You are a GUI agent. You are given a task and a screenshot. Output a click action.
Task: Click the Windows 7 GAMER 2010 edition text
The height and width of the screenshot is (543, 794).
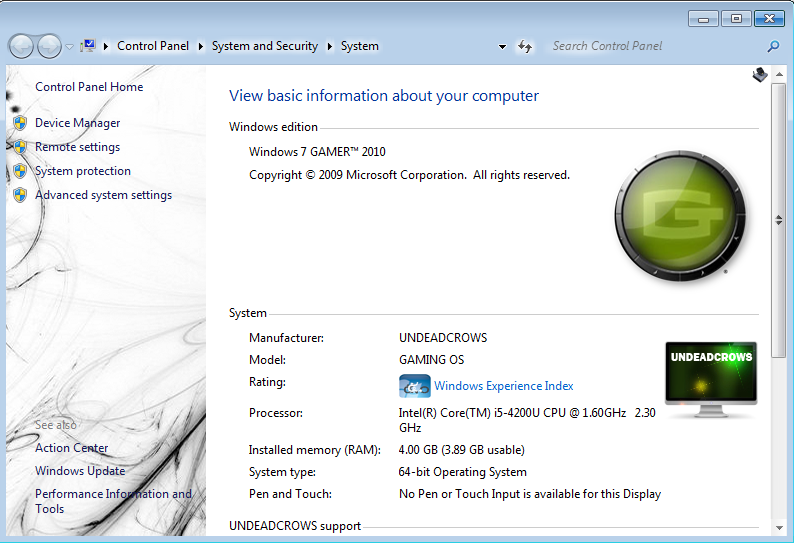[317, 152]
